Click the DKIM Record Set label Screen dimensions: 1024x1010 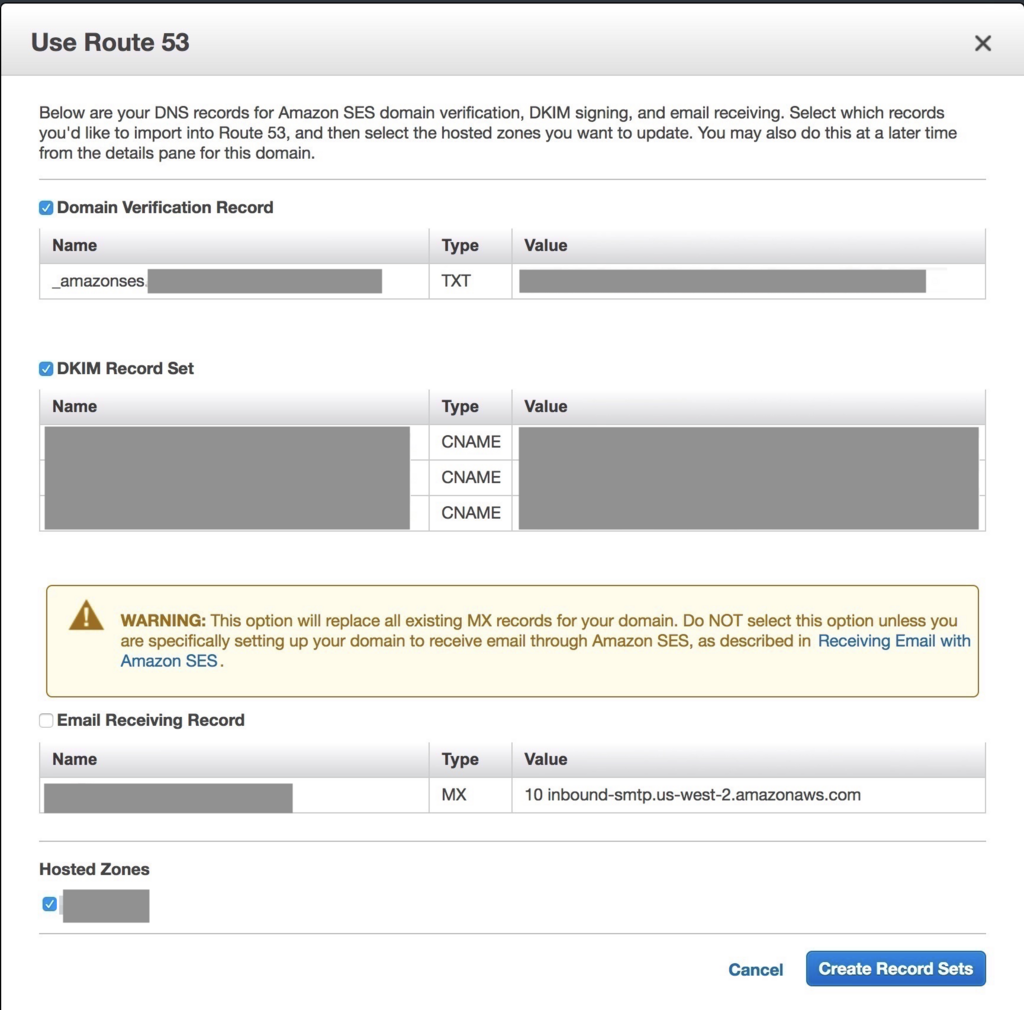125,369
